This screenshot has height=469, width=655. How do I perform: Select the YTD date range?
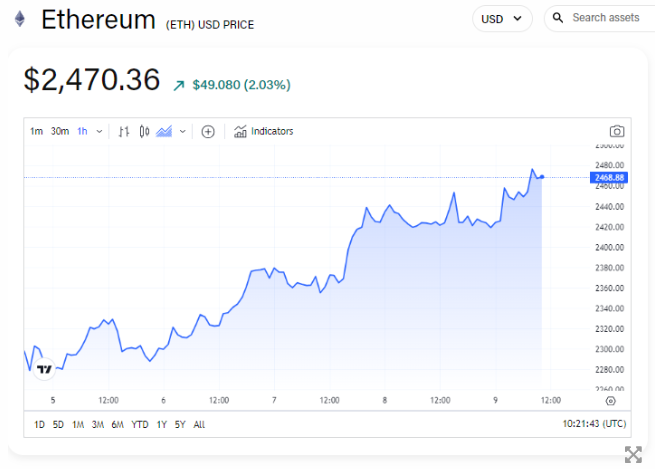coord(140,425)
